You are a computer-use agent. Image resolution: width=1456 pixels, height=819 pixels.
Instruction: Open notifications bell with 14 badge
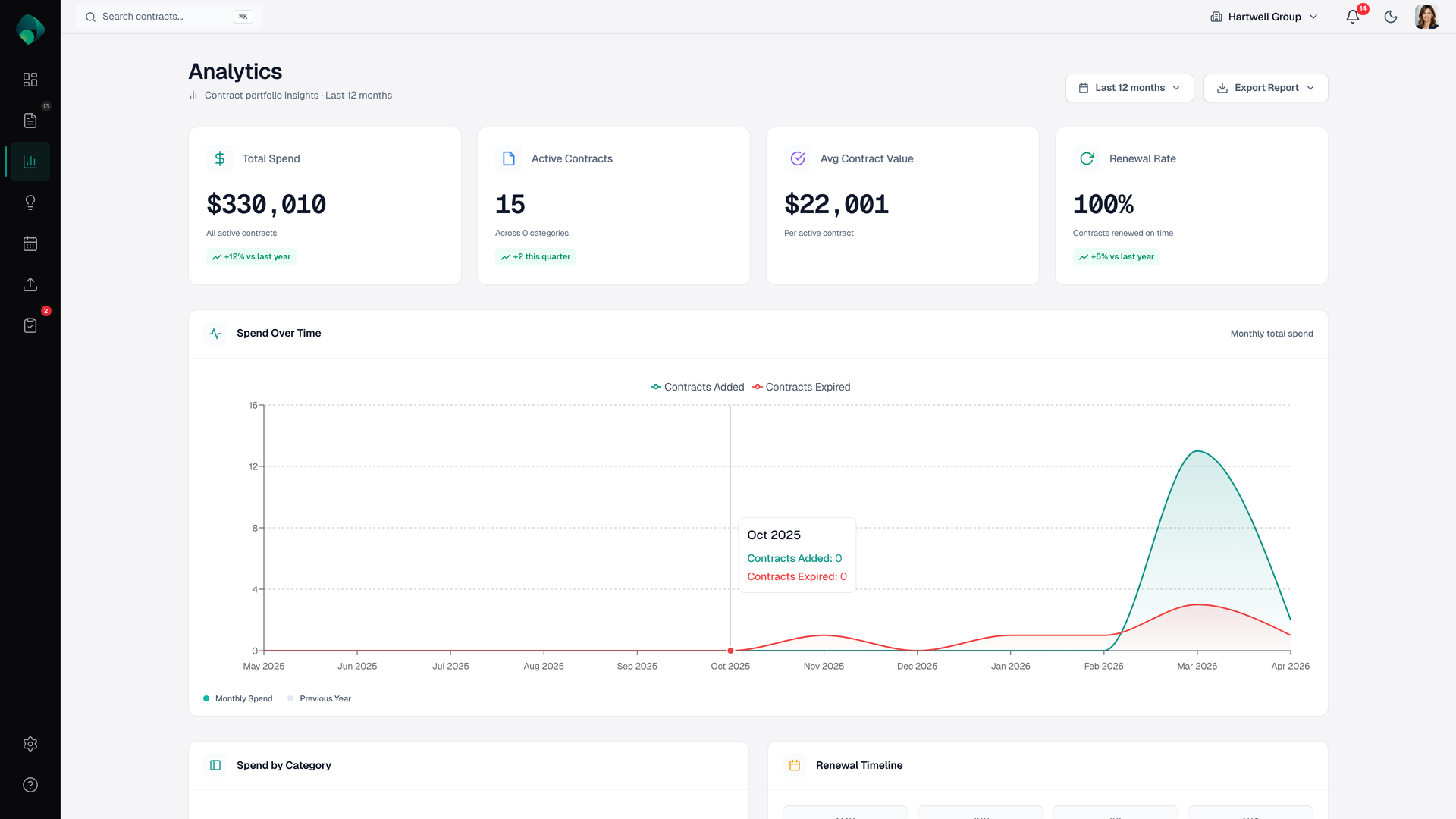point(1353,17)
